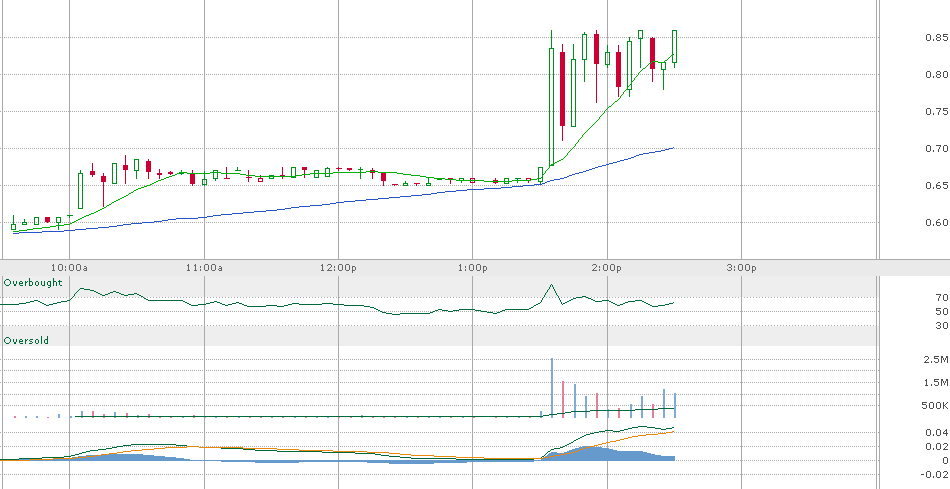Click the RSI 50 level label
This screenshot has width=950, height=489.
(942, 311)
